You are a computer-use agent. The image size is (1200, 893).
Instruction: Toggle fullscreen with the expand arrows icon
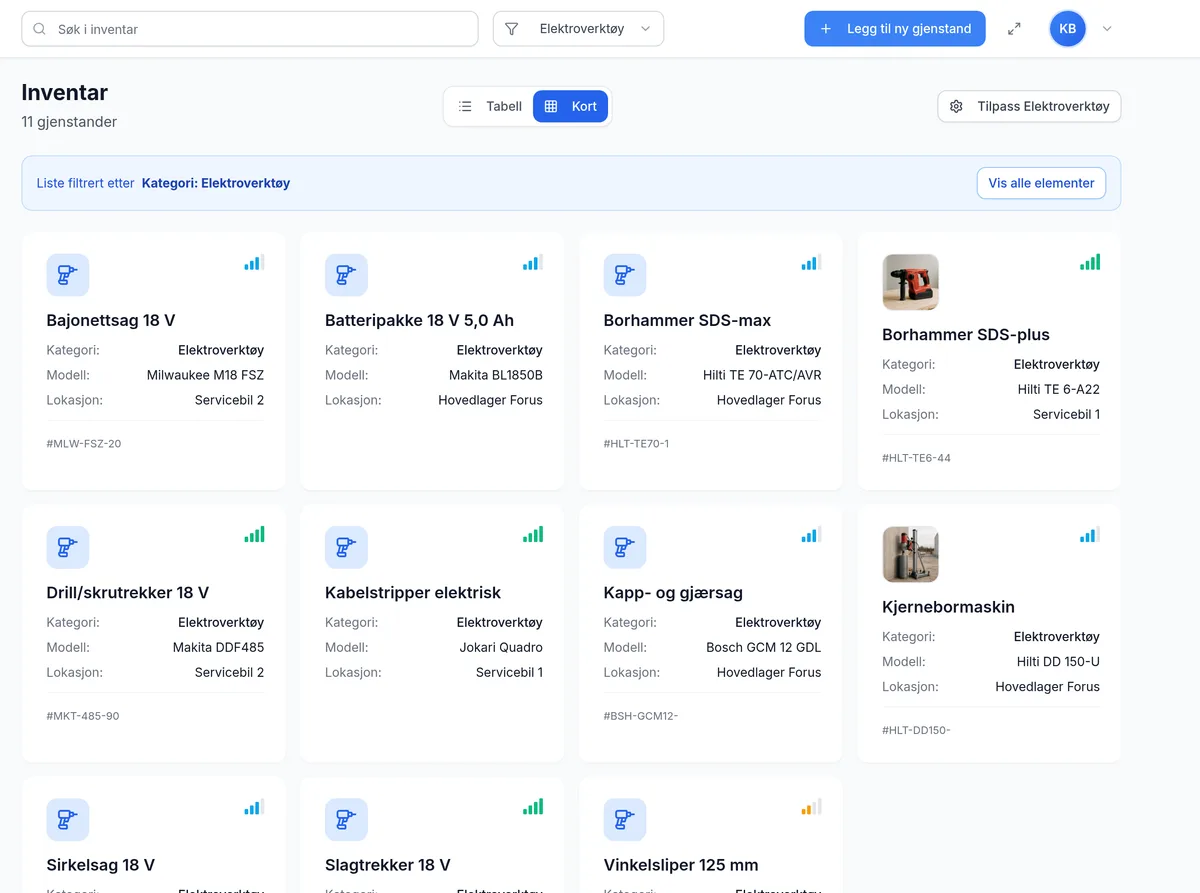click(x=1014, y=29)
